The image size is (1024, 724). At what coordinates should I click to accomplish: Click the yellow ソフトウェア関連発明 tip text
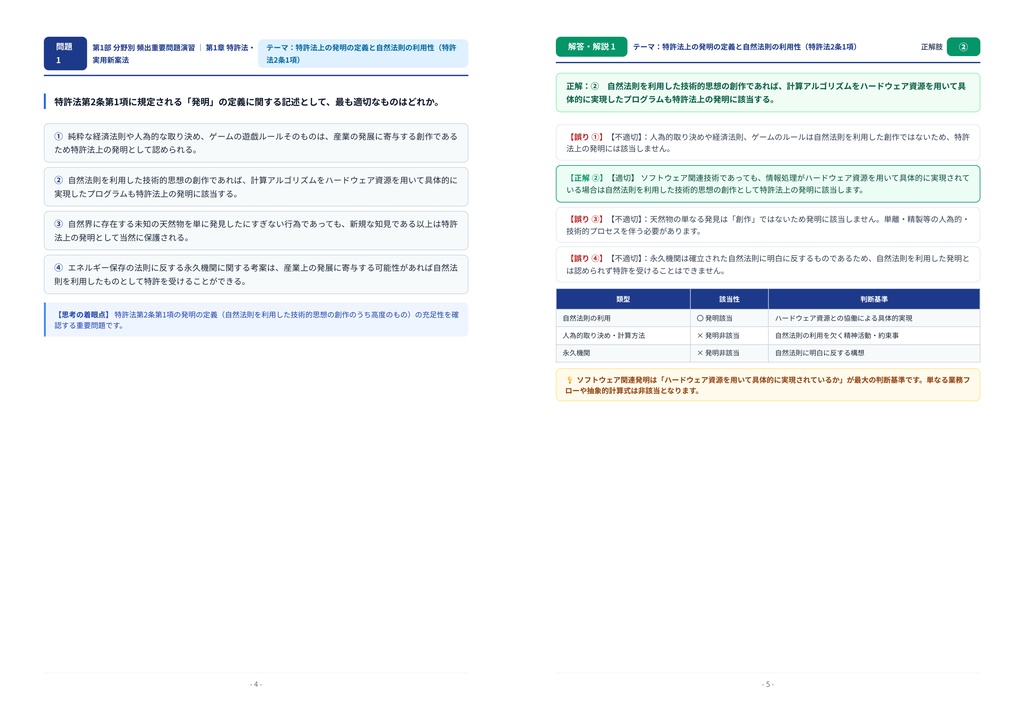click(x=768, y=385)
